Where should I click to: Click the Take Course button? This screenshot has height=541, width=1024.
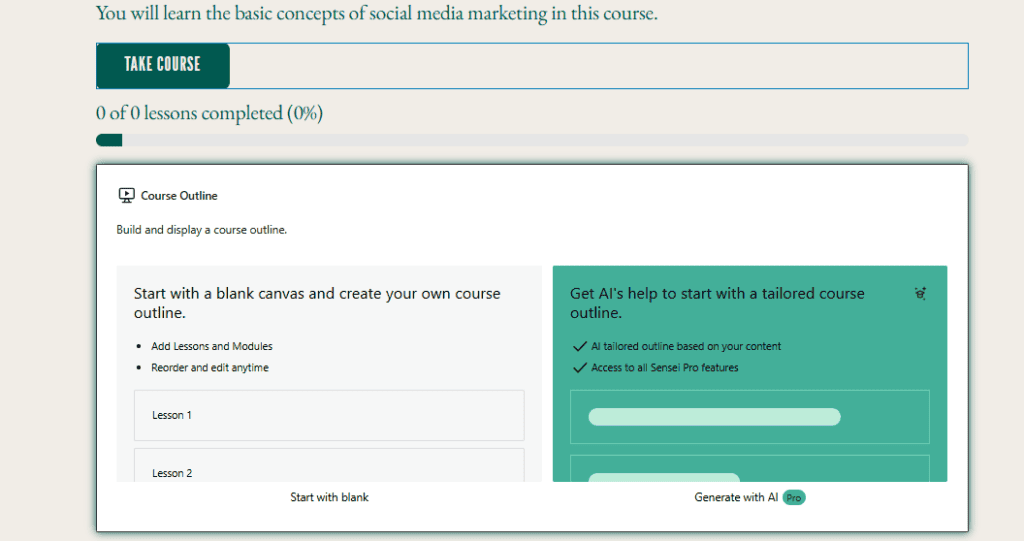(x=163, y=65)
